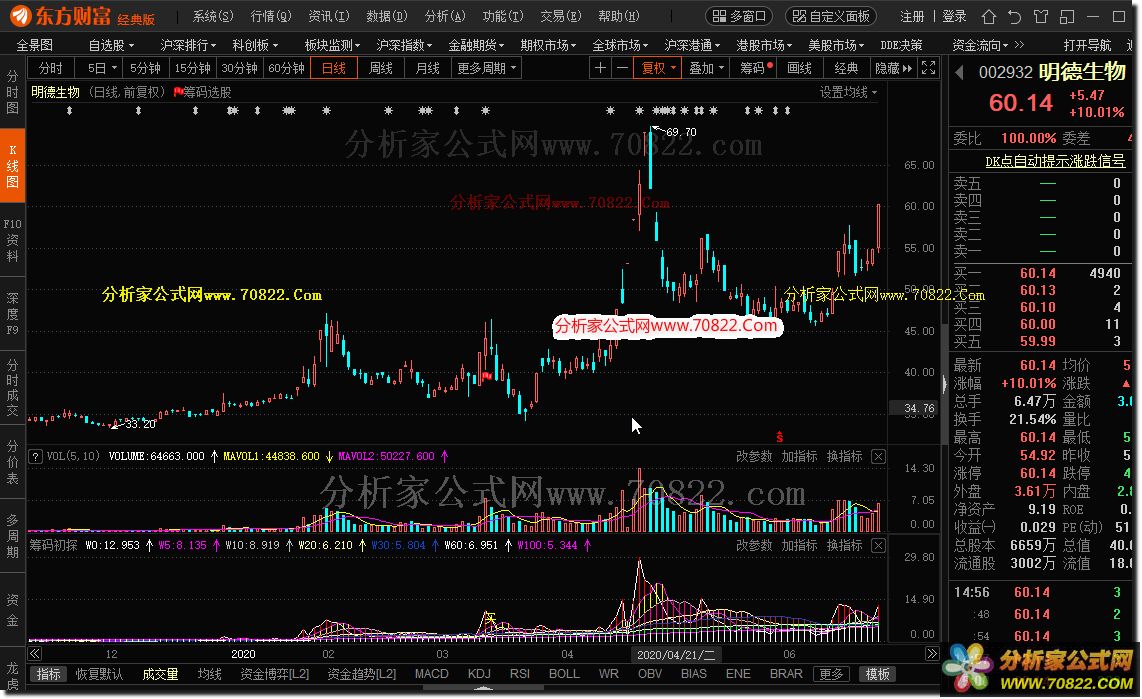Switch to 周线 weekly chart tab
Image resolution: width=1142 pixels, height=699 pixels.
click(380, 68)
